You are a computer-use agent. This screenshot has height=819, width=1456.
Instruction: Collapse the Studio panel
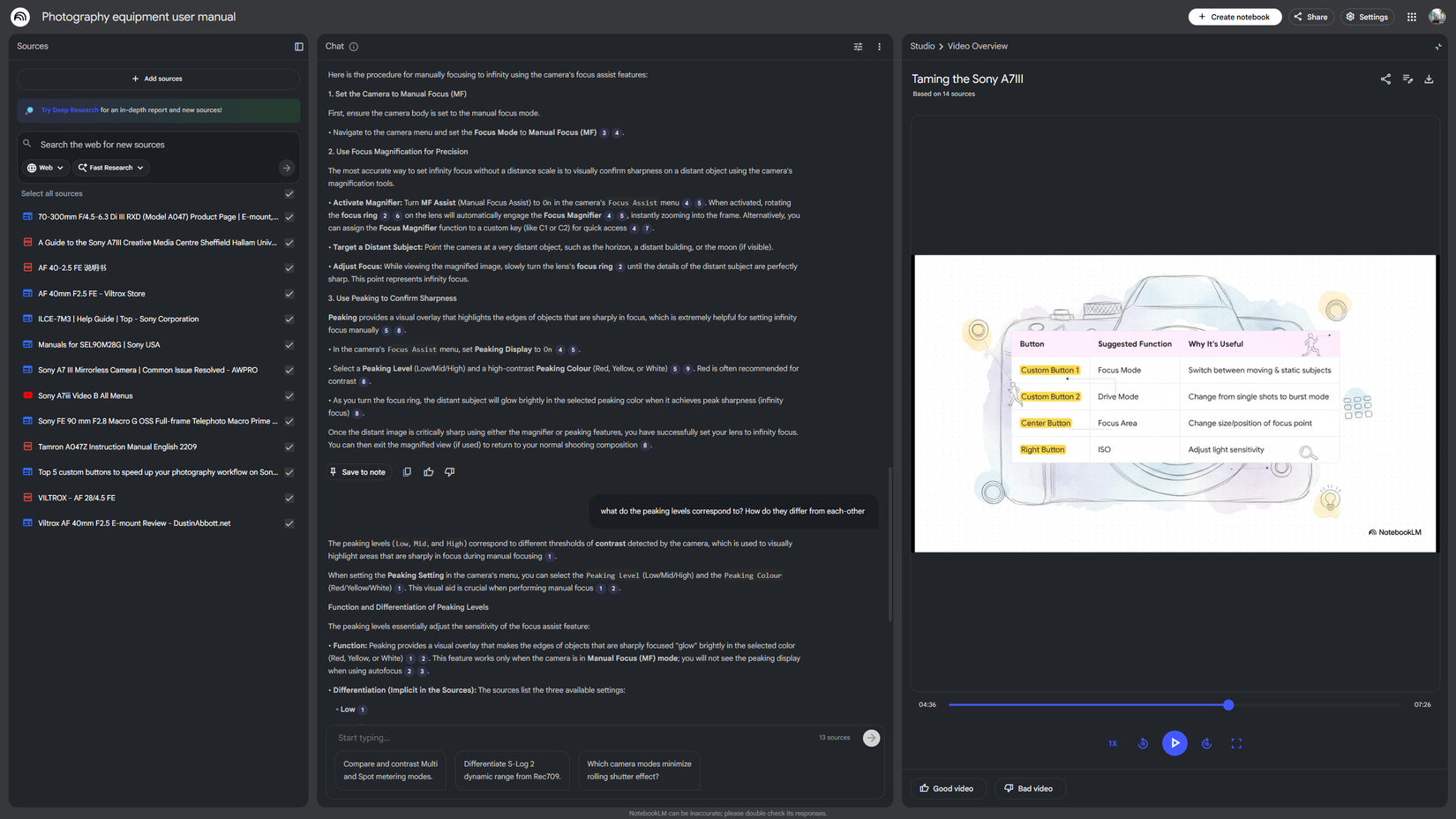click(1438, 47)
